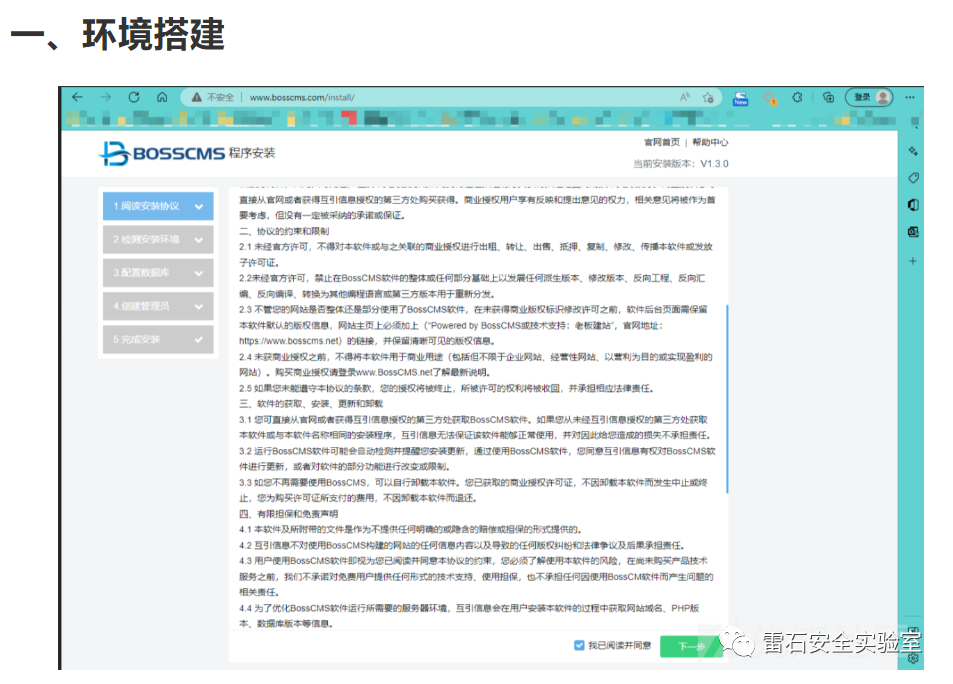Image resolution: width=953 pixels, height=684 pixels.
Task: Click the 程序安装 title text
Action: (x=252, y=153)
